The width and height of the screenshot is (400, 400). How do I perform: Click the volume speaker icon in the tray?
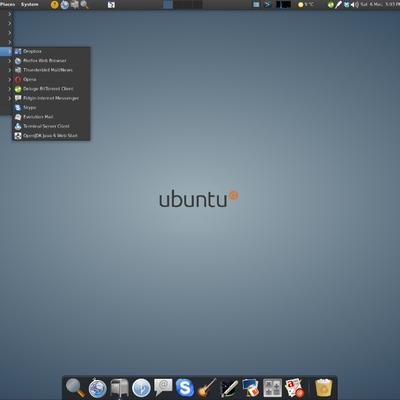[355, 5]
